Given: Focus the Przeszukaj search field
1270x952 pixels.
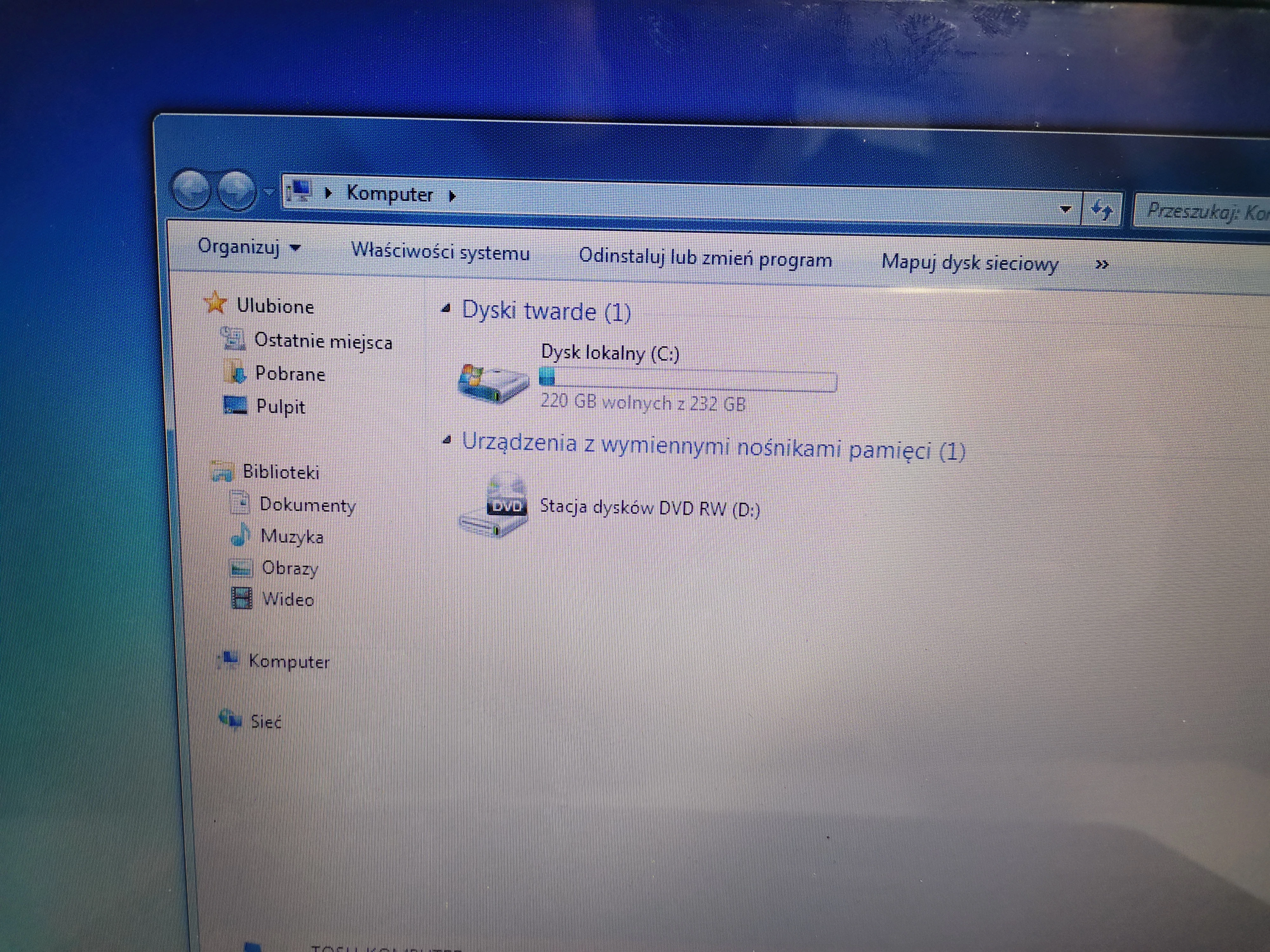Looking at the screenshot, I should pyautogui.click(x=1202, y=212).
